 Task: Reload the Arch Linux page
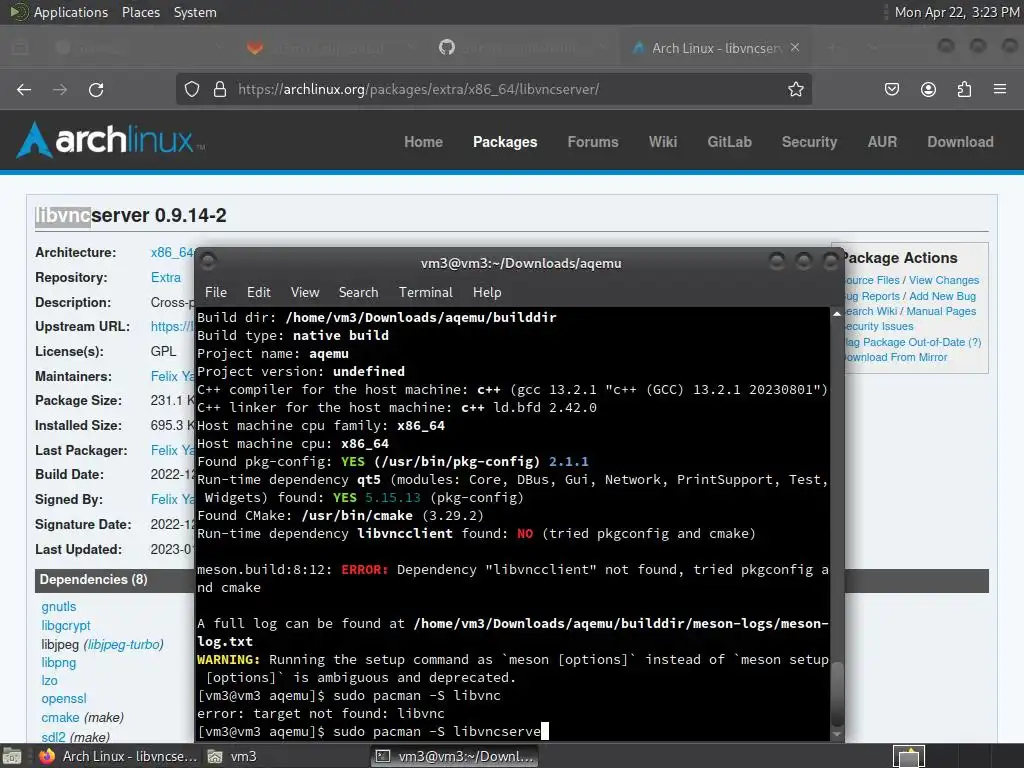[96, 89]
